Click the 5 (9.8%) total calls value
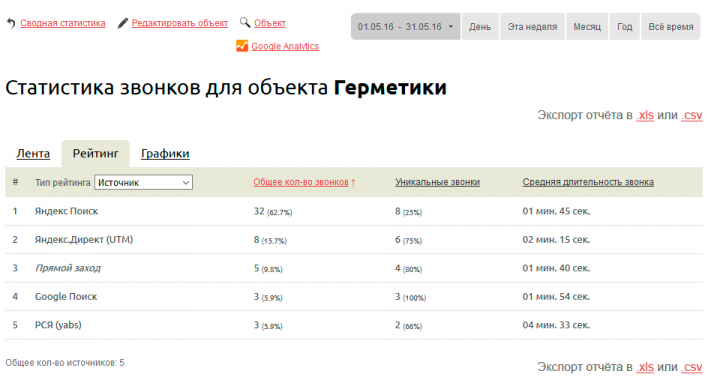 tap(268, 268)
